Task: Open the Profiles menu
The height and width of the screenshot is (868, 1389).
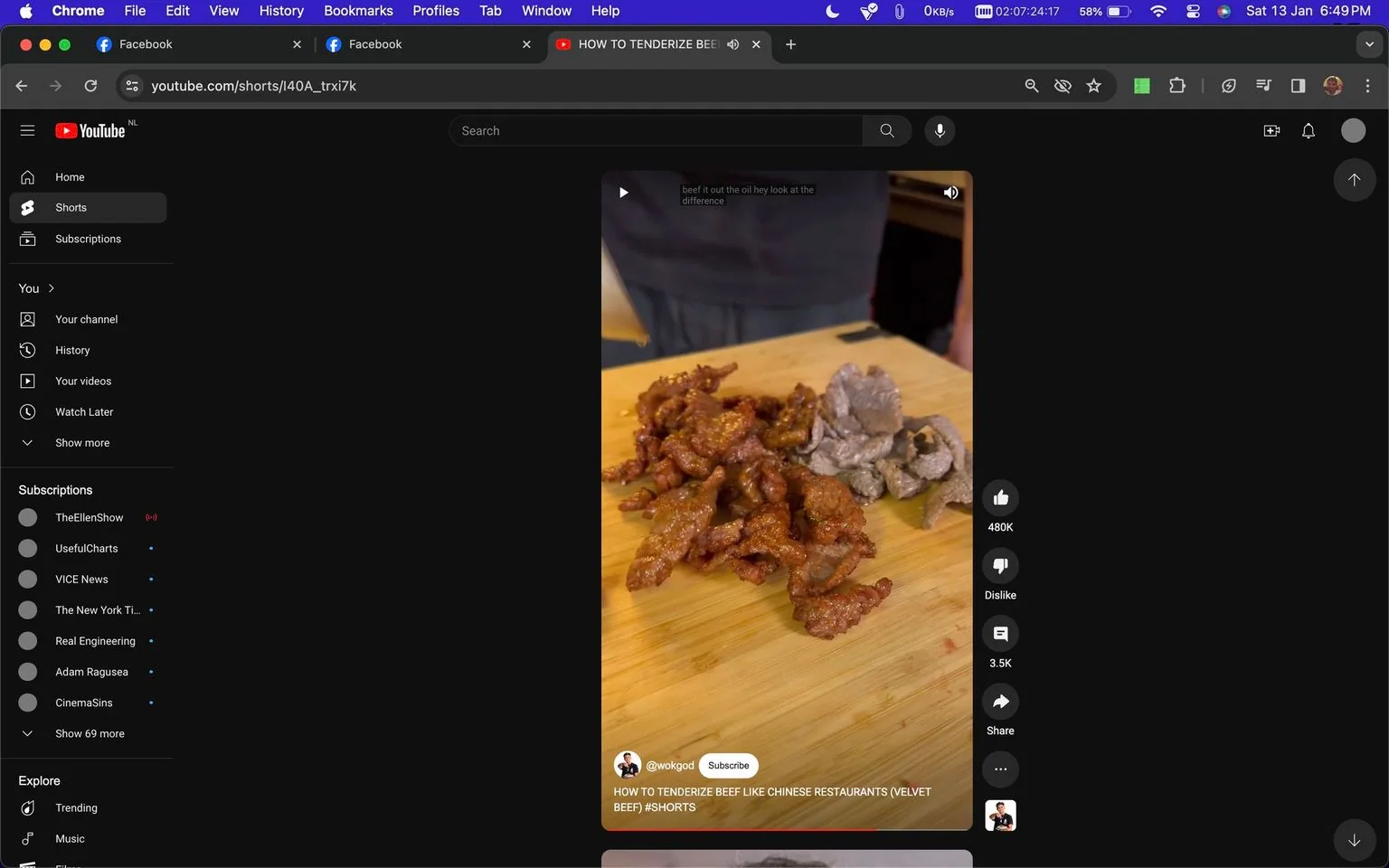Action: point(436,11)
